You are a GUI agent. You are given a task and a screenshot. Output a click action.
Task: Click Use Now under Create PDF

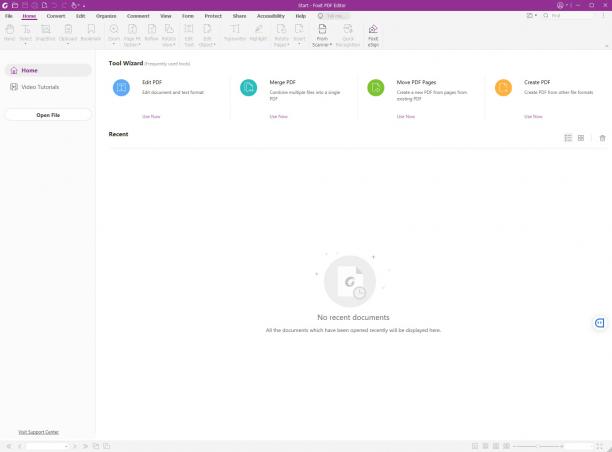tap(533, 116)
